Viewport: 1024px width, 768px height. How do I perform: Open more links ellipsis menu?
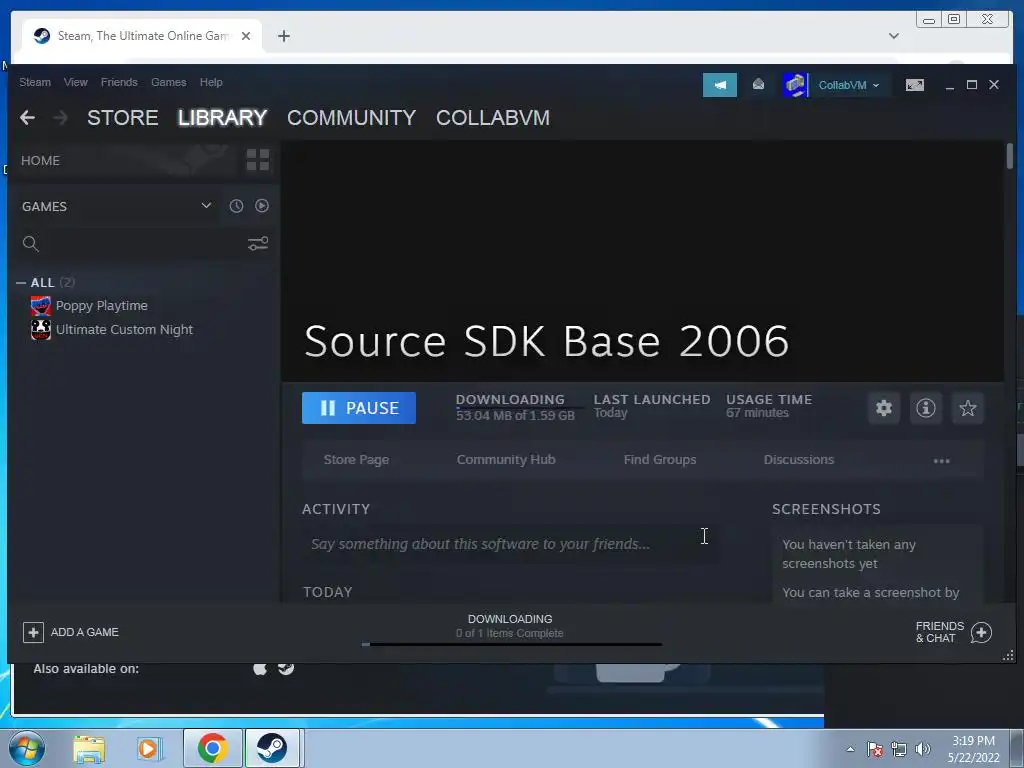[x=941, y=460]
